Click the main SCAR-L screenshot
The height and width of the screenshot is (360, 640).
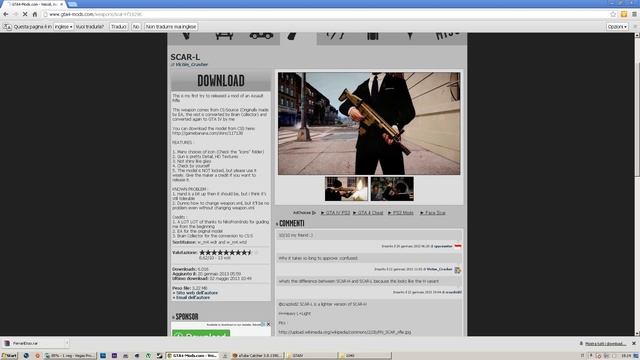tap(369, 123)
